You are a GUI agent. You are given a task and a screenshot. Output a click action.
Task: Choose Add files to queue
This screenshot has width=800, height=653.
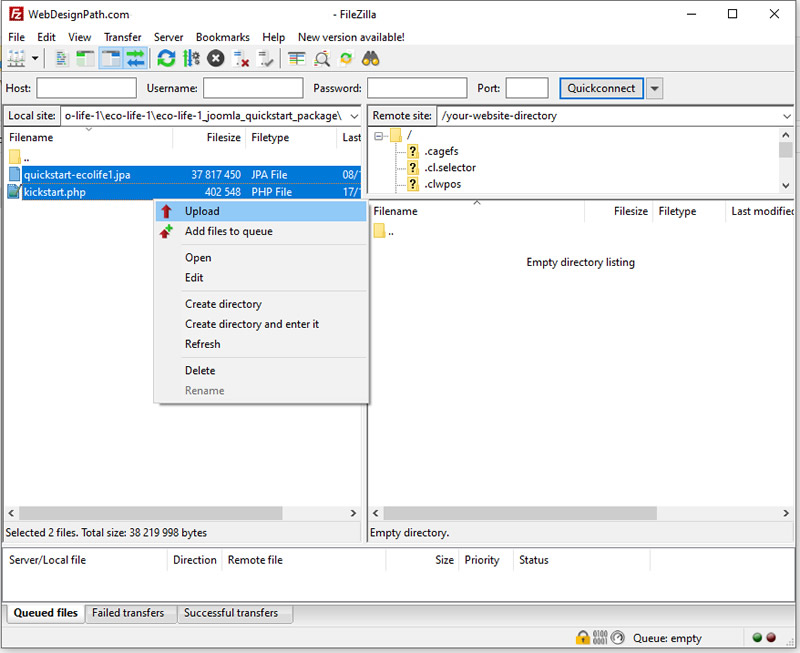261,231
